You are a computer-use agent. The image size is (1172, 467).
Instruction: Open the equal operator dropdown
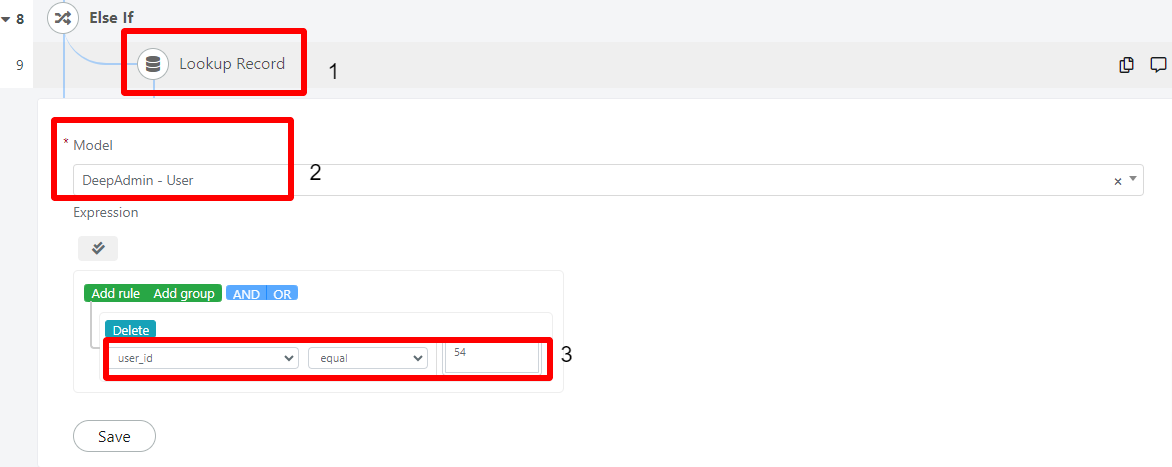point(368,358)
